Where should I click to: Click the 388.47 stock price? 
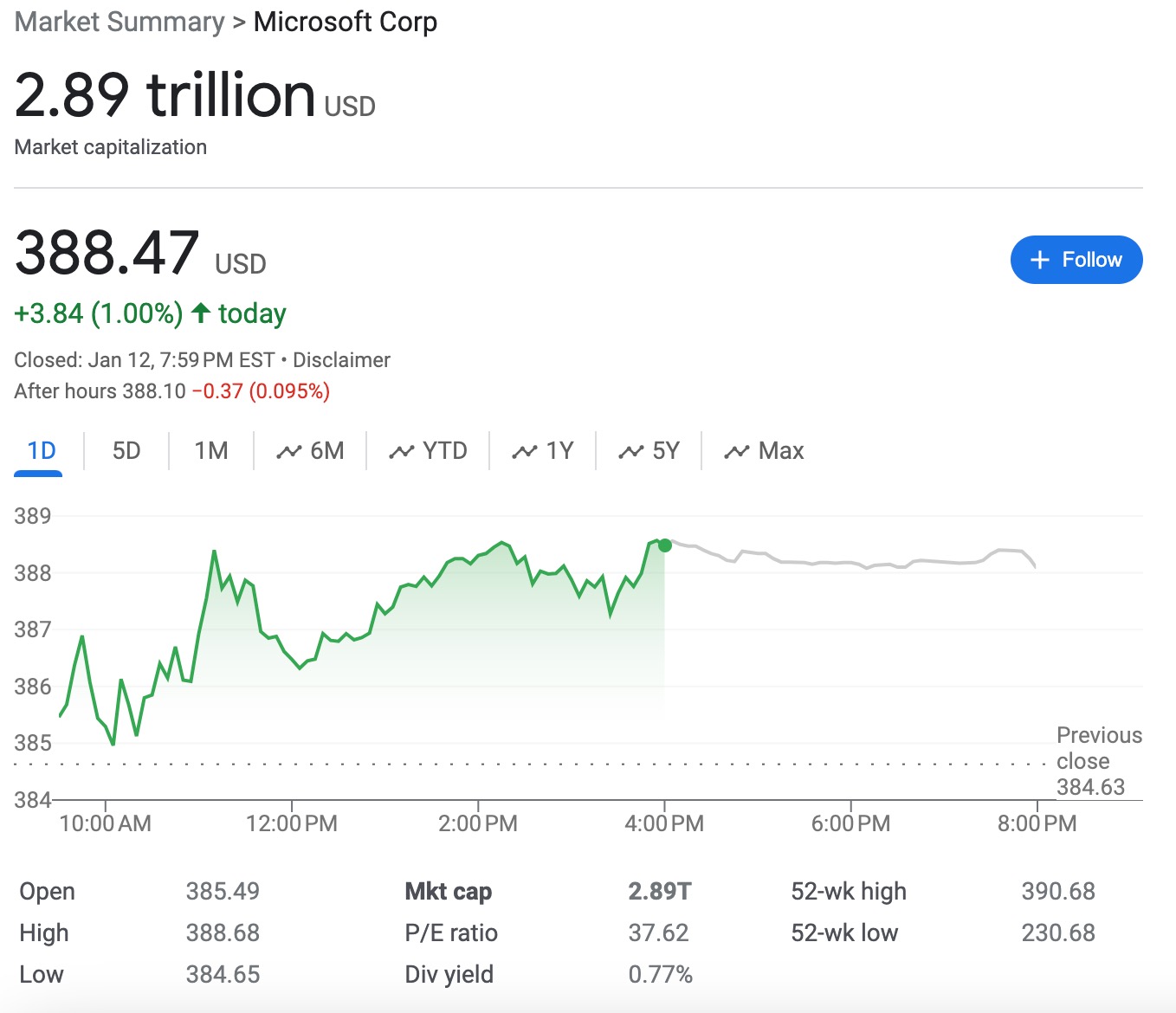pos(107,253)
